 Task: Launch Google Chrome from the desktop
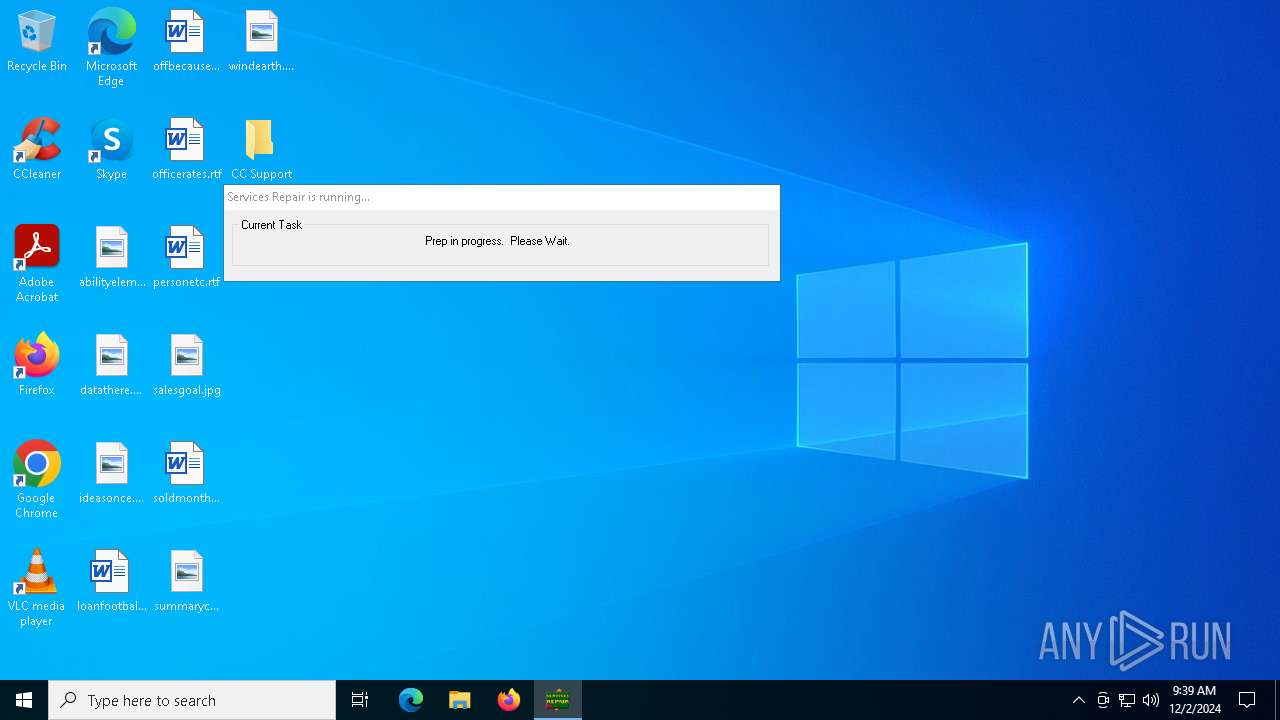[37, 479]
